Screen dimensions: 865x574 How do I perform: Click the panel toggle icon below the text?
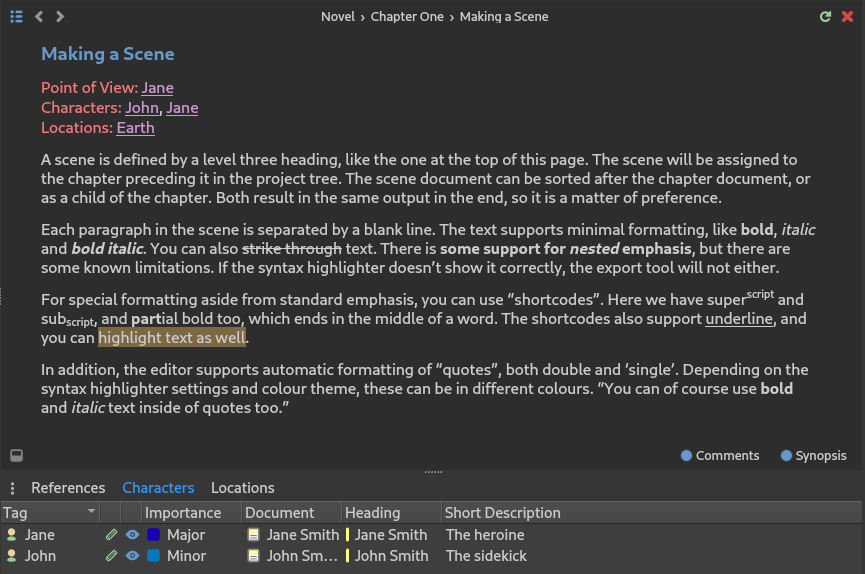(x=17, y=455)
